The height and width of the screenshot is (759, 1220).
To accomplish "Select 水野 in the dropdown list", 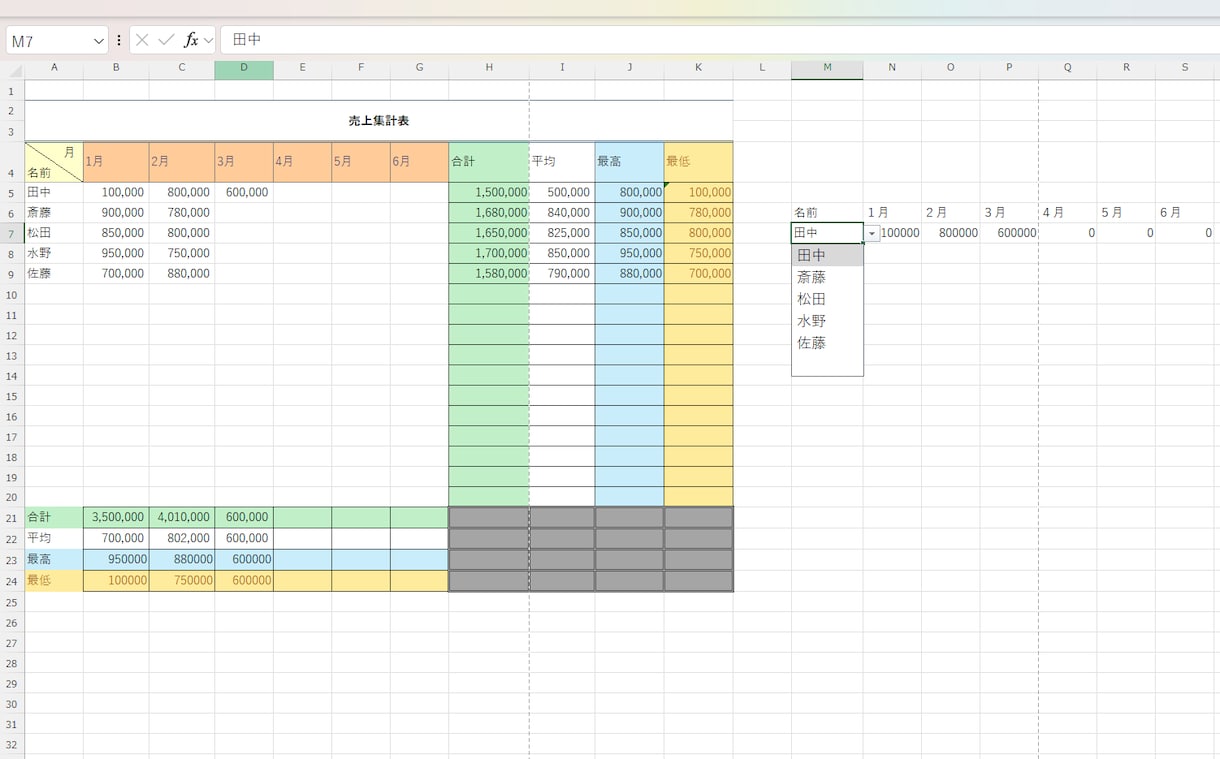I will (x=827, y=321).
